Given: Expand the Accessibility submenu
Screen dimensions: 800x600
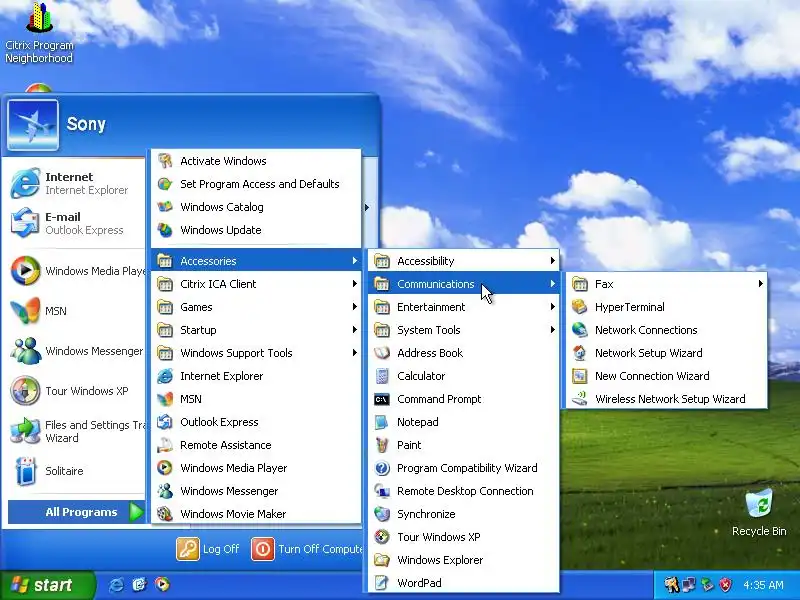Looking at the screenshot, I should coord(464,261).
